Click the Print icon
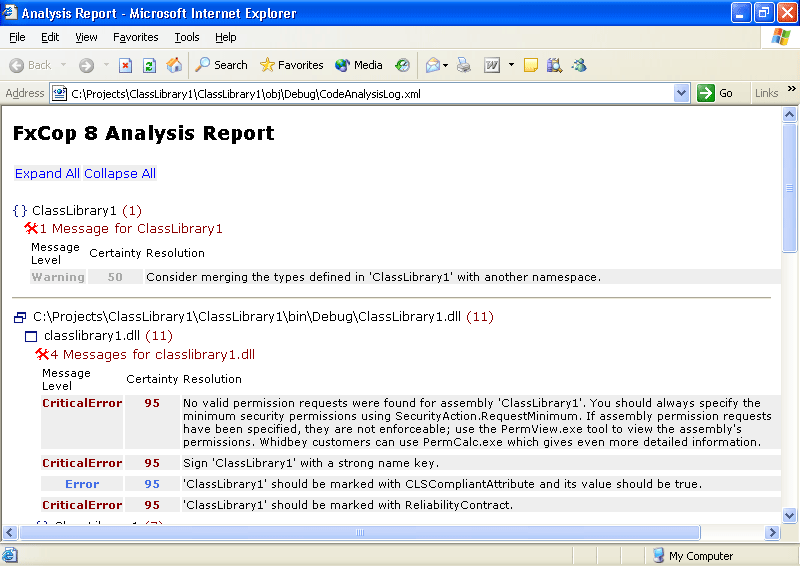Viewport: 800px width, 566px height. coord(463,65)
